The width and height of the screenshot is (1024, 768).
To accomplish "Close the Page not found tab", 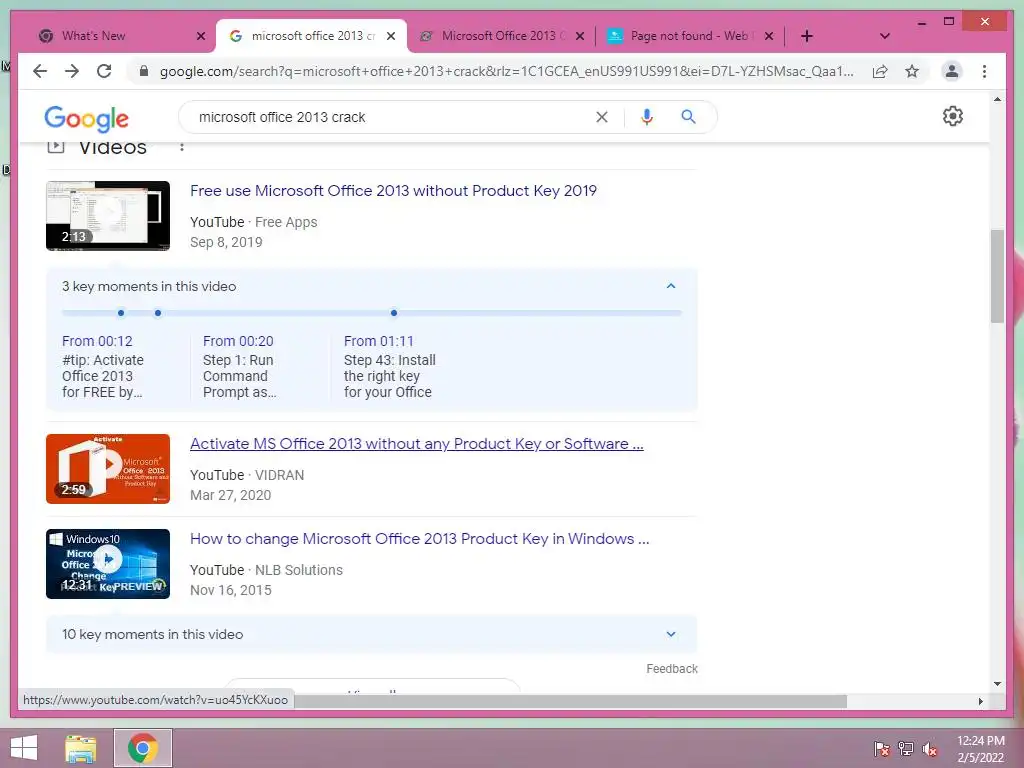I will pyautogui.click(x=769, y=36).
